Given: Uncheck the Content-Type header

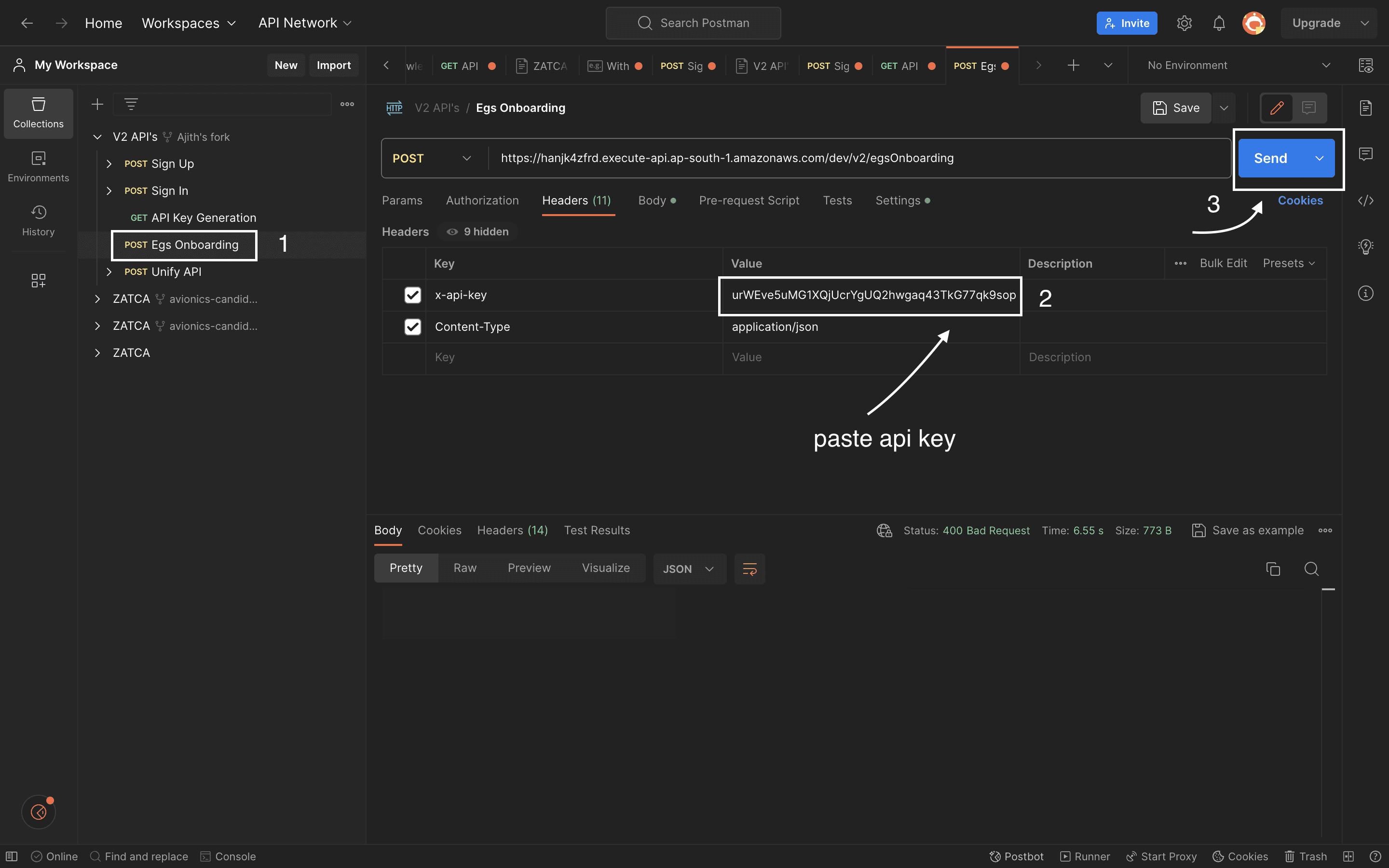Looking at the screenshot, I should click(x=413, y=326).
